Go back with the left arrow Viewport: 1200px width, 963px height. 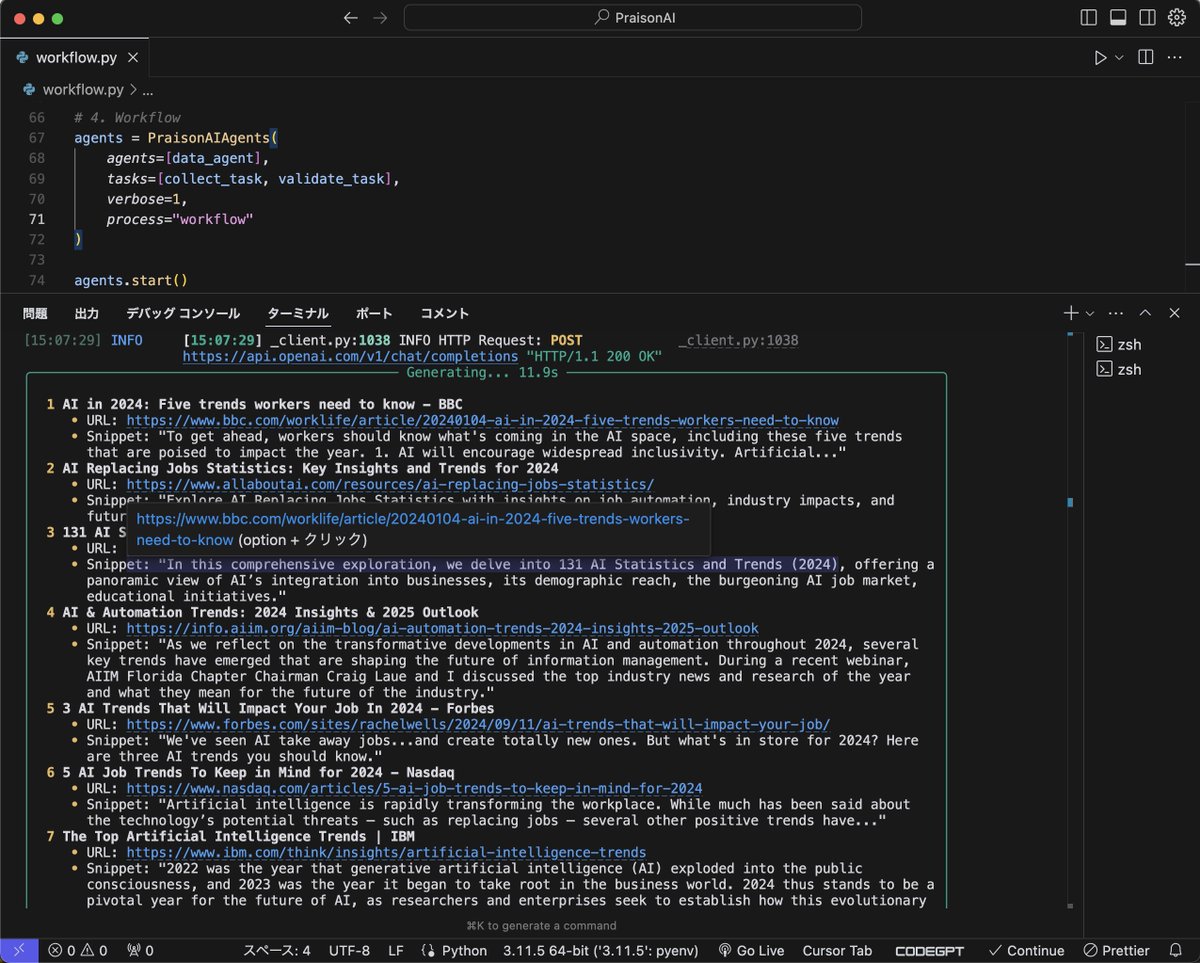click(350, 18)
